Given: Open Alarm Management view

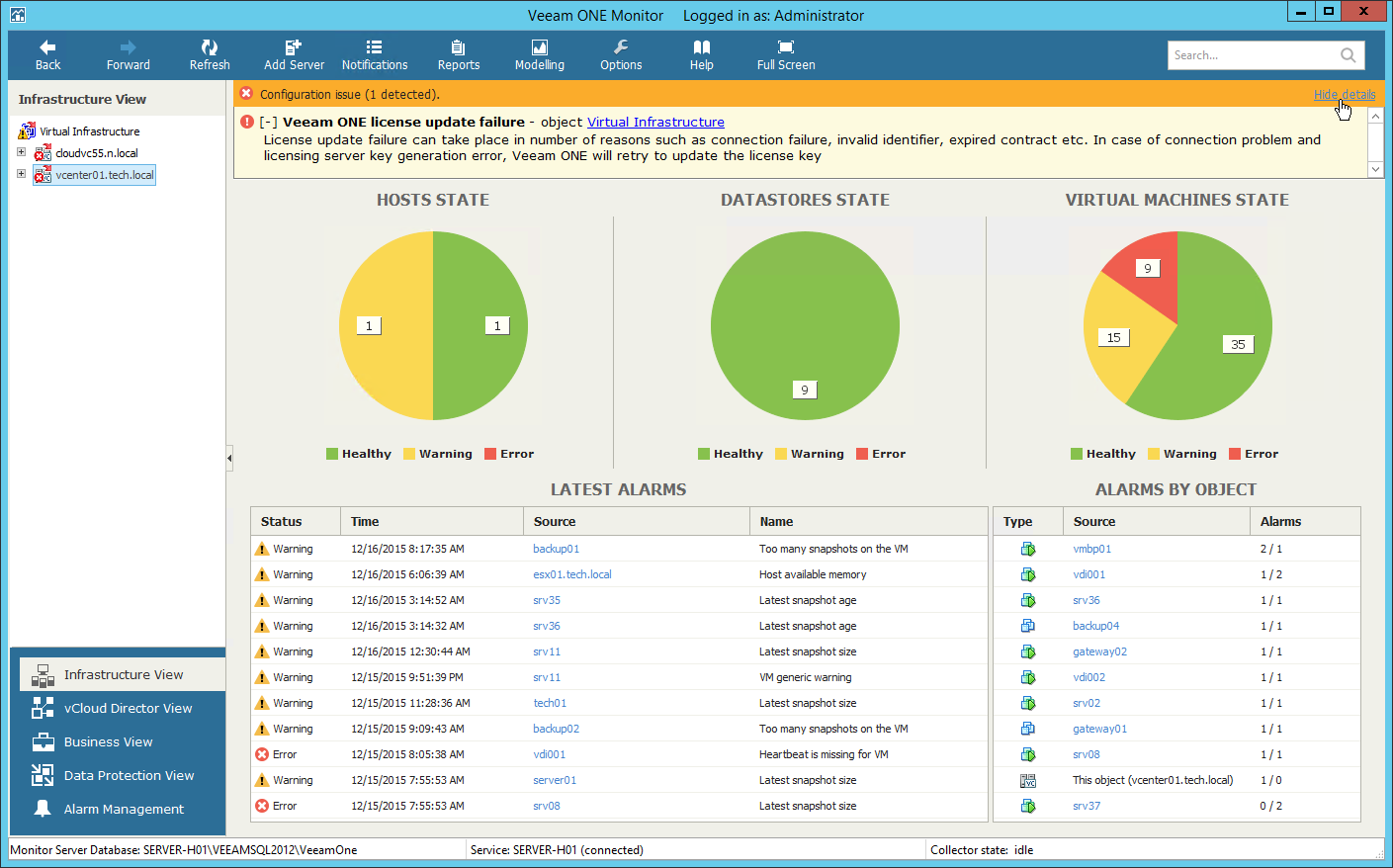Looking at the screenshot, I should [123, 809].
